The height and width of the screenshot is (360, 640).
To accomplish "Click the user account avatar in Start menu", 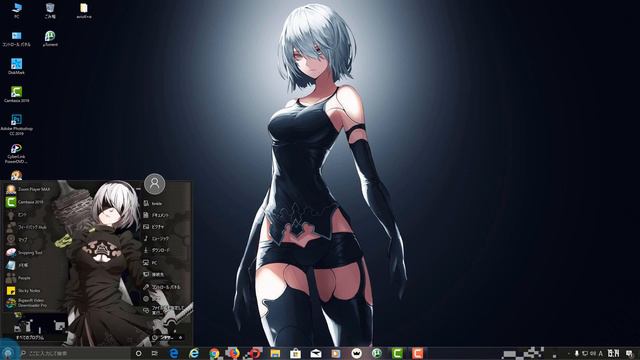I will point(155,184).
